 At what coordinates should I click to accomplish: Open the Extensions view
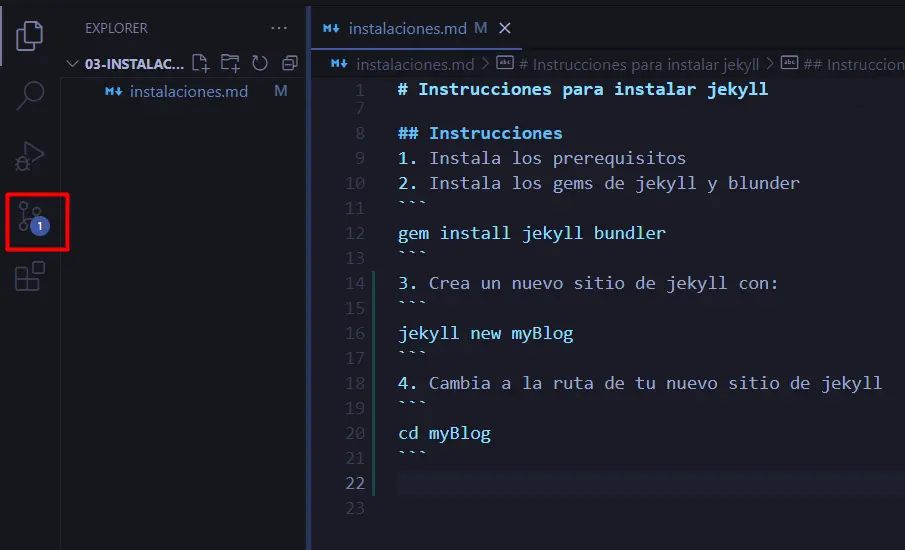[29, 276]
